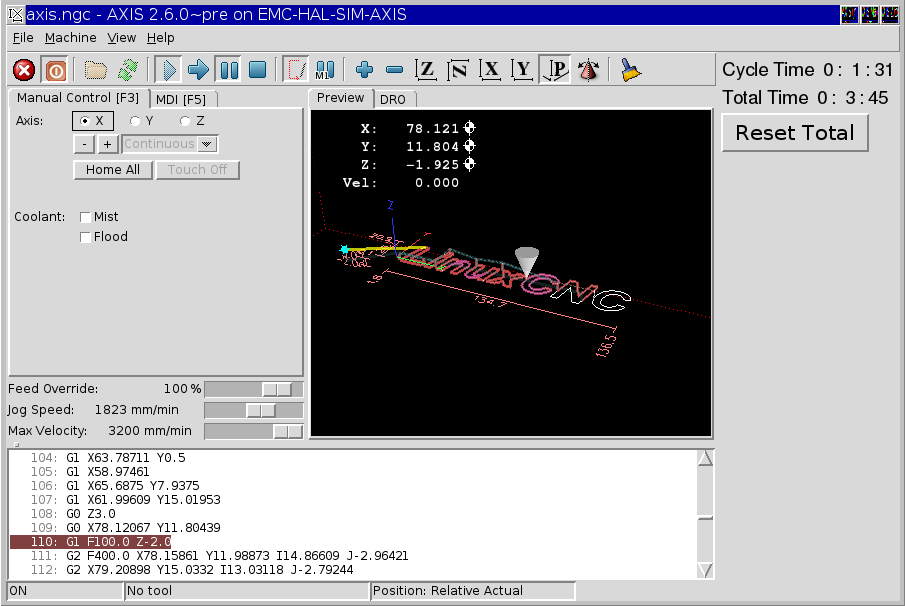Click Position: Relative Actual status
The width and height of the screenshot is (905, 606).
point(473,591)
